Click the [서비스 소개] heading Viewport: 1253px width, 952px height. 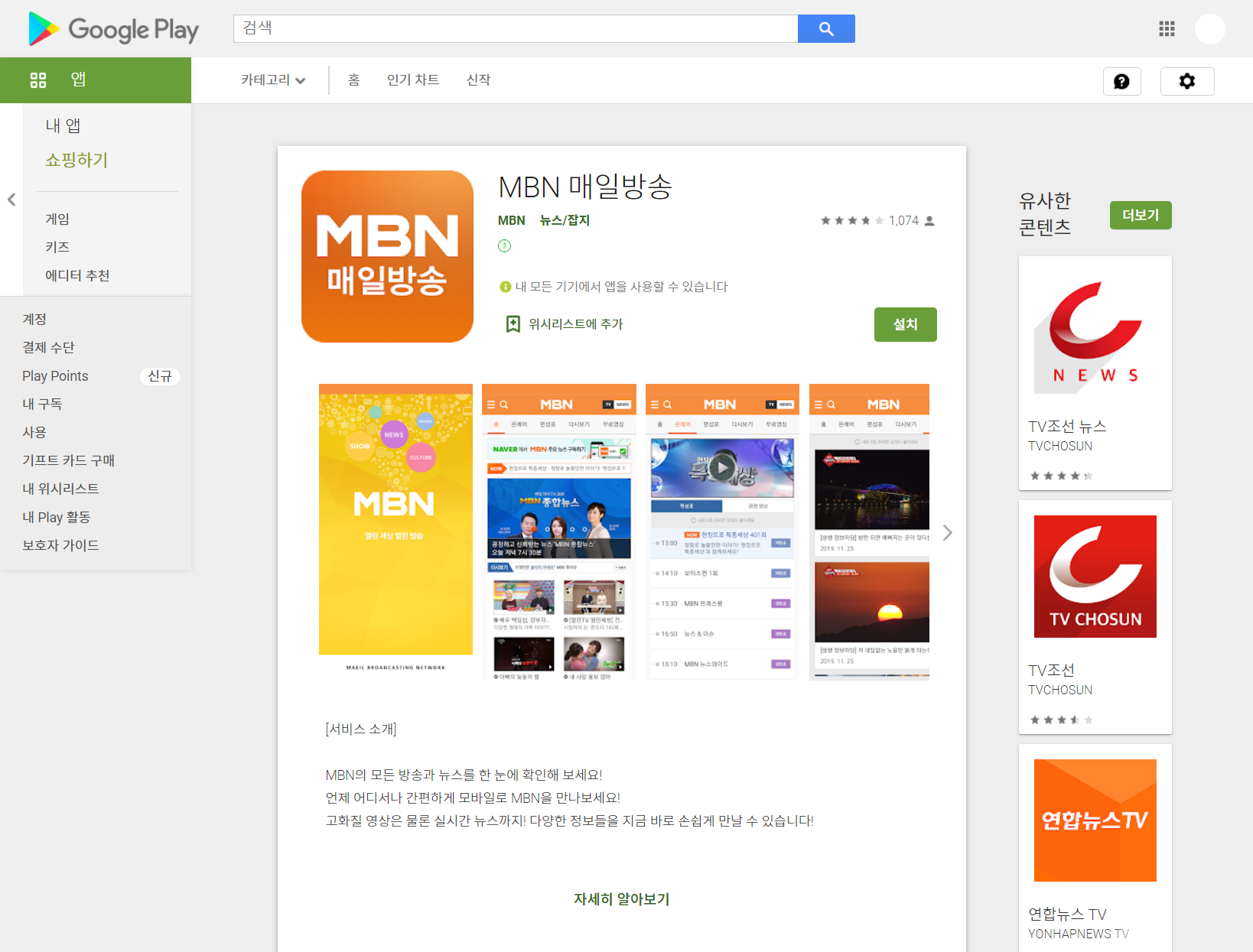point(361,729)
